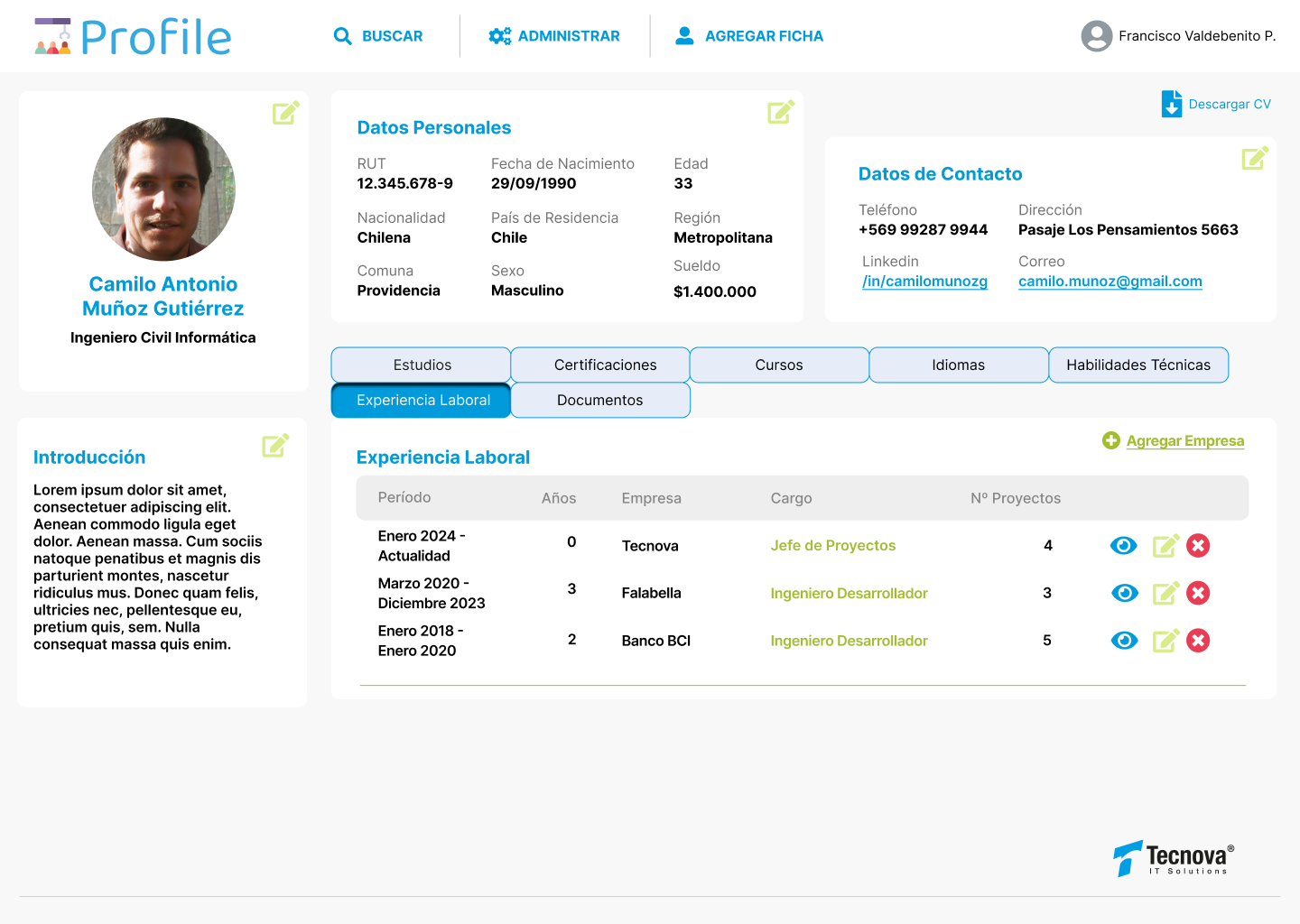Click the Buscar search icon
Screen dimensions: 1300x924
[x=343, y=36]
